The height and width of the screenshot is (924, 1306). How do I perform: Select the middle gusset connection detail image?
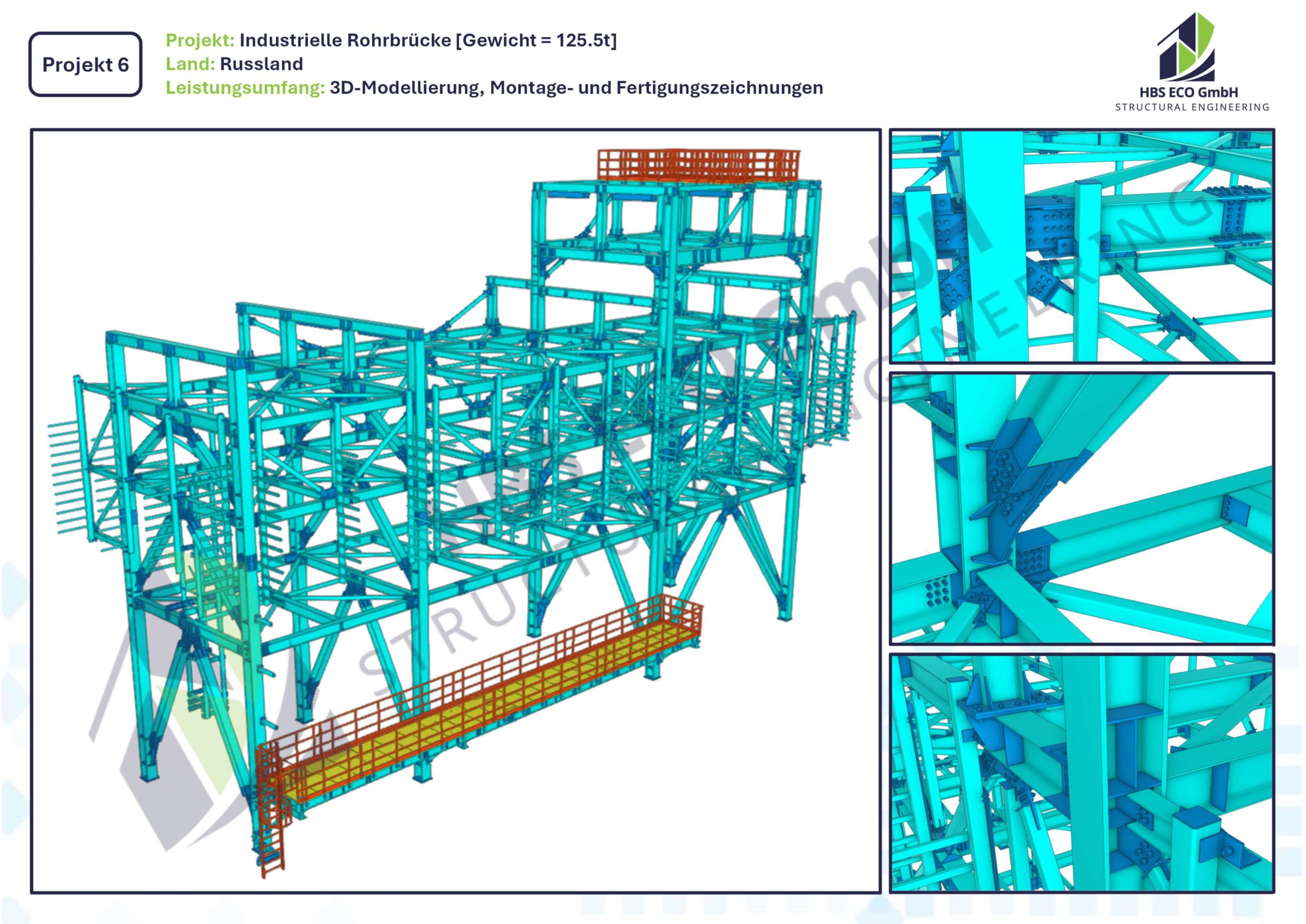[x=1082, y=508]
